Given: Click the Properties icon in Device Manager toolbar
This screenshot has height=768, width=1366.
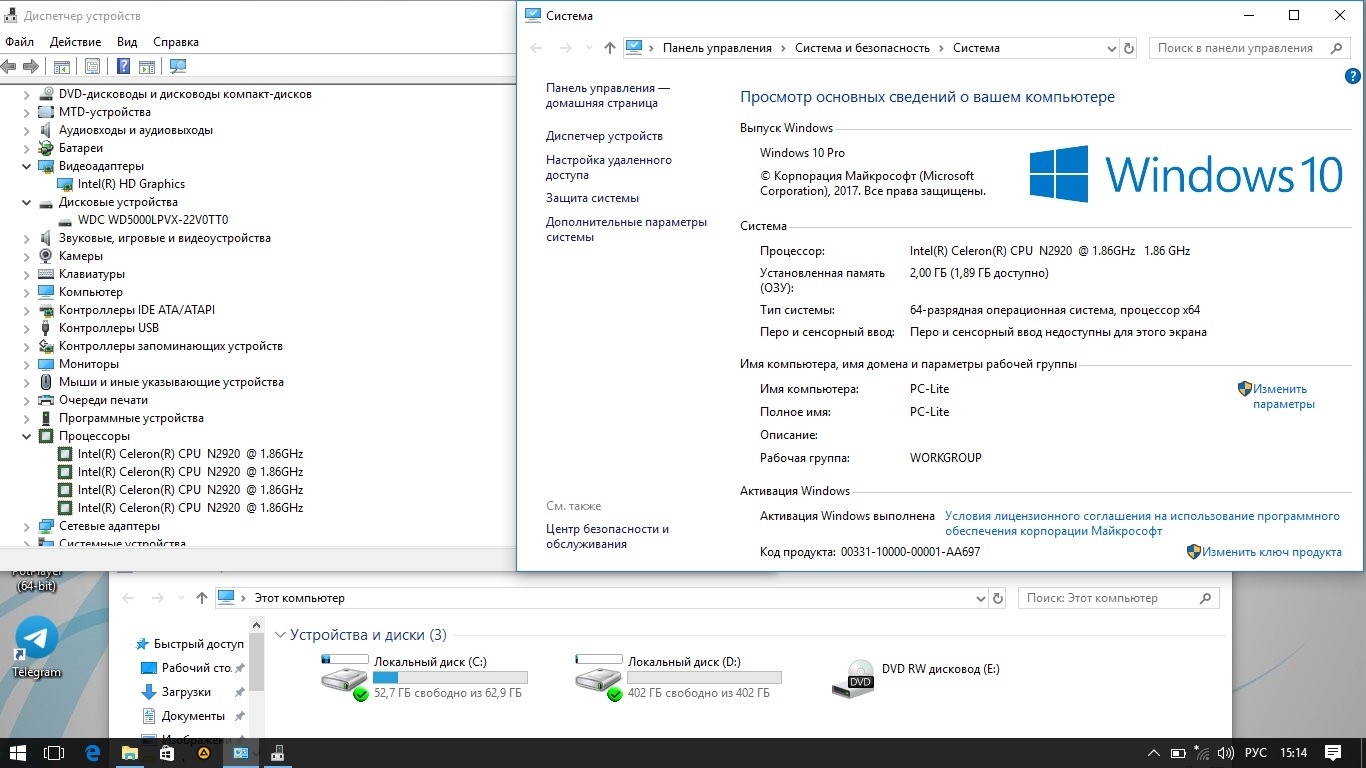Looking at the screenshot, I should 92,66.
